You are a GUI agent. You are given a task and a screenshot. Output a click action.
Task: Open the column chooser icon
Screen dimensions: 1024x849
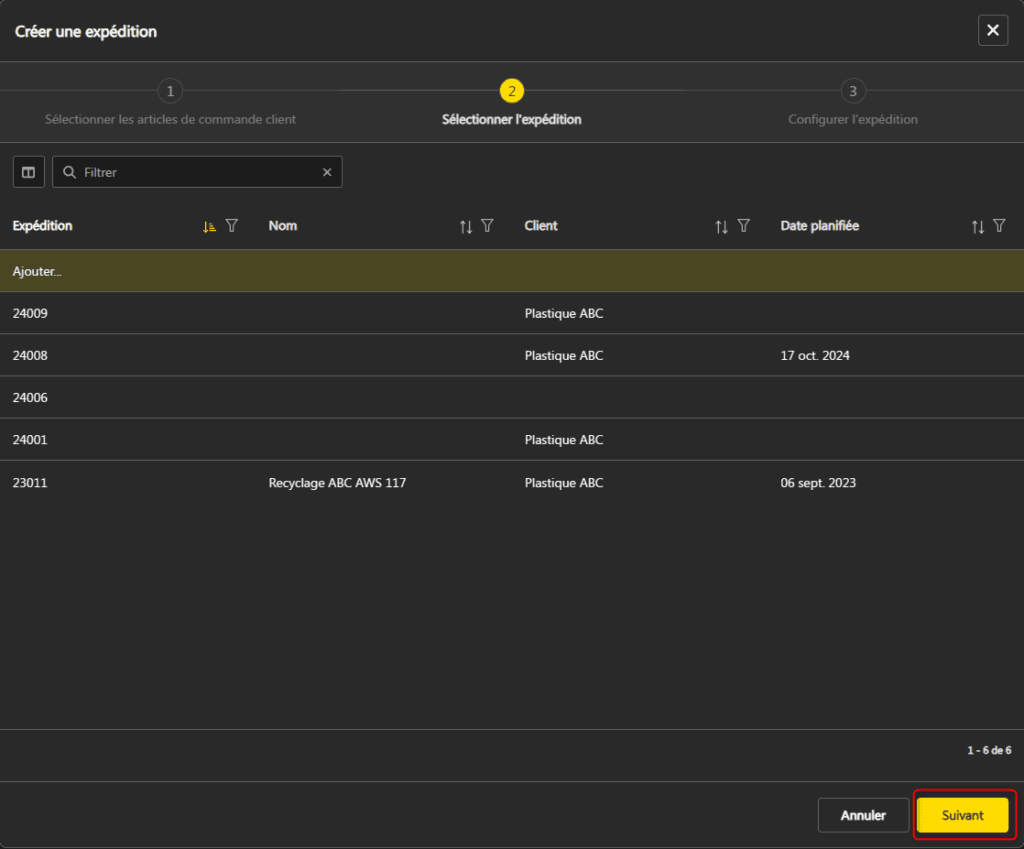28,172
